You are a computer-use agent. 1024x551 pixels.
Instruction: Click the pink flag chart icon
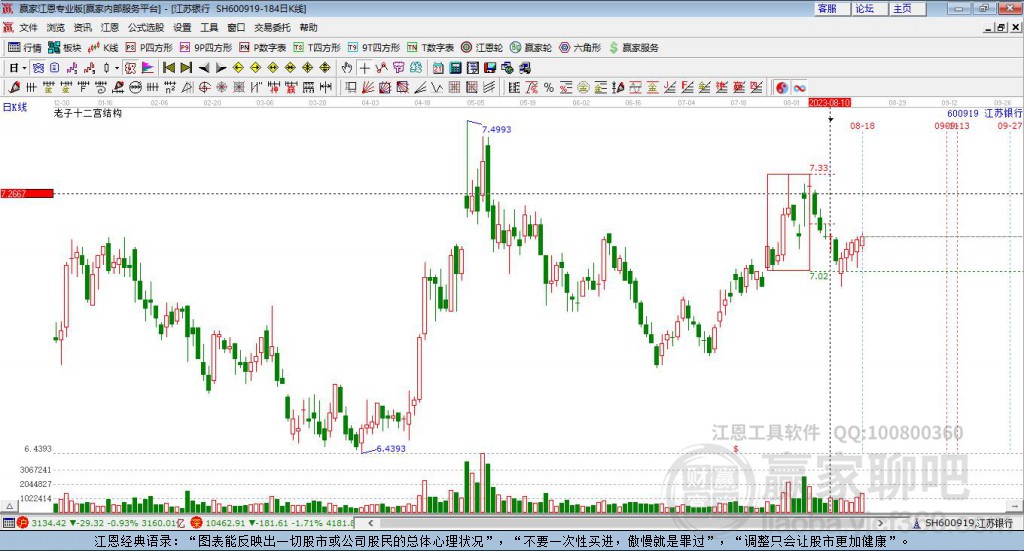pyautogui.click(x=148, y=68)
